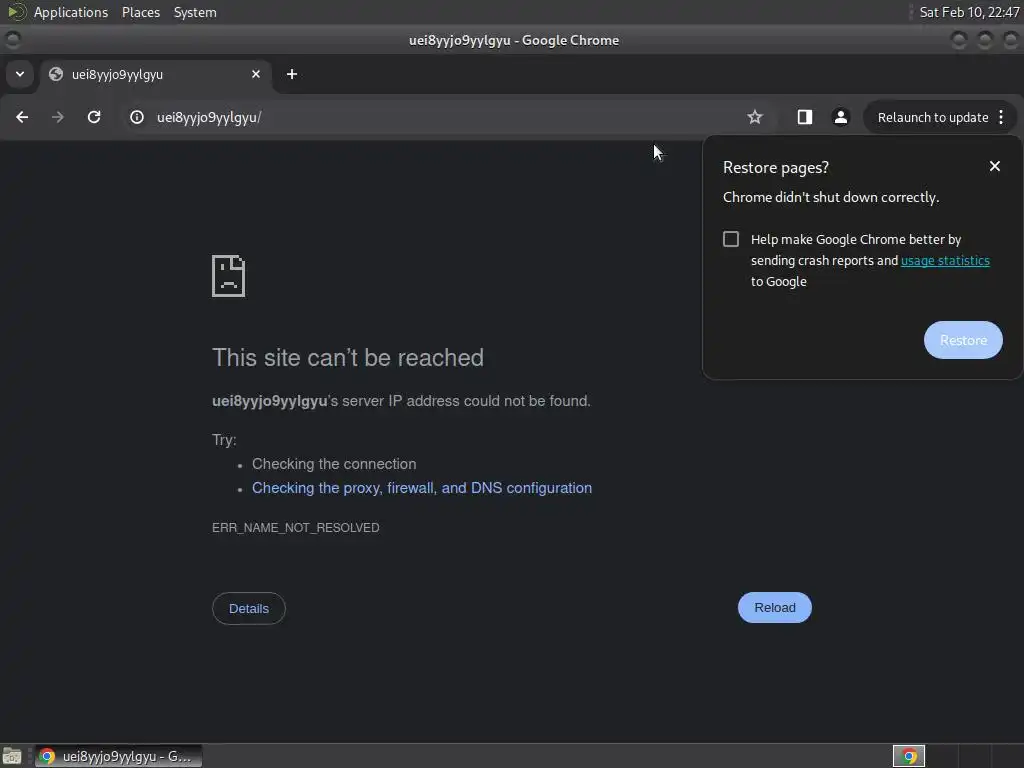Click ERR_NAME_NOT_RESOLVED error code text
Viewport: 1024px width, 768px height.
pos(295,528)
